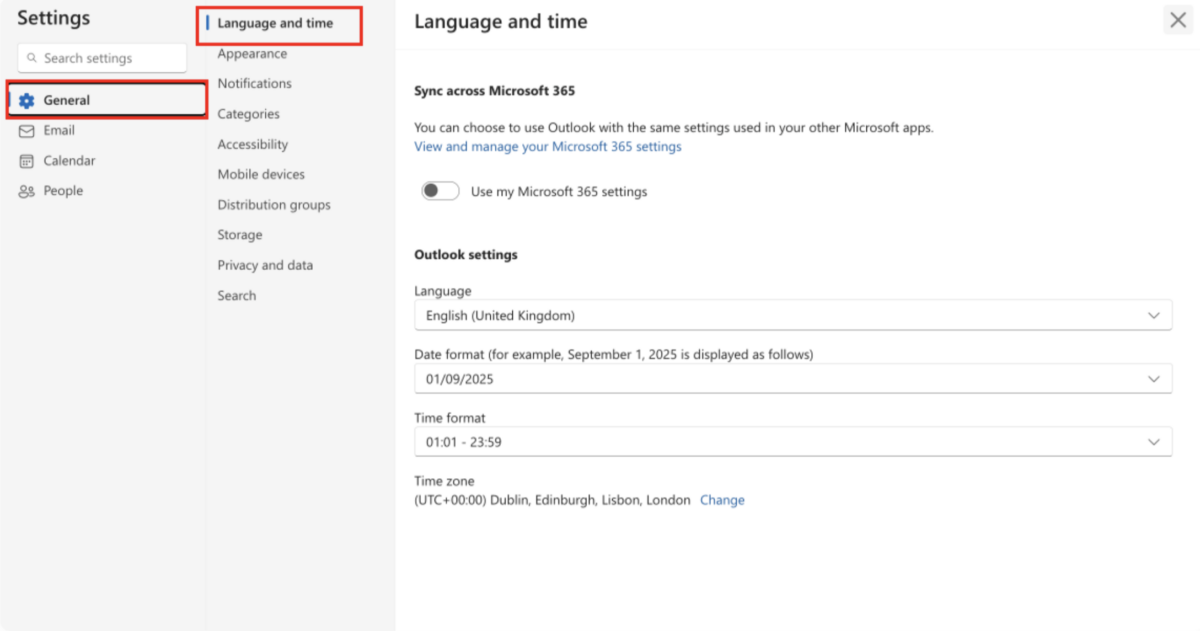Change the time zone
Image resolution: width=1200 pixels, height=631 pixels.
[722, 499]
